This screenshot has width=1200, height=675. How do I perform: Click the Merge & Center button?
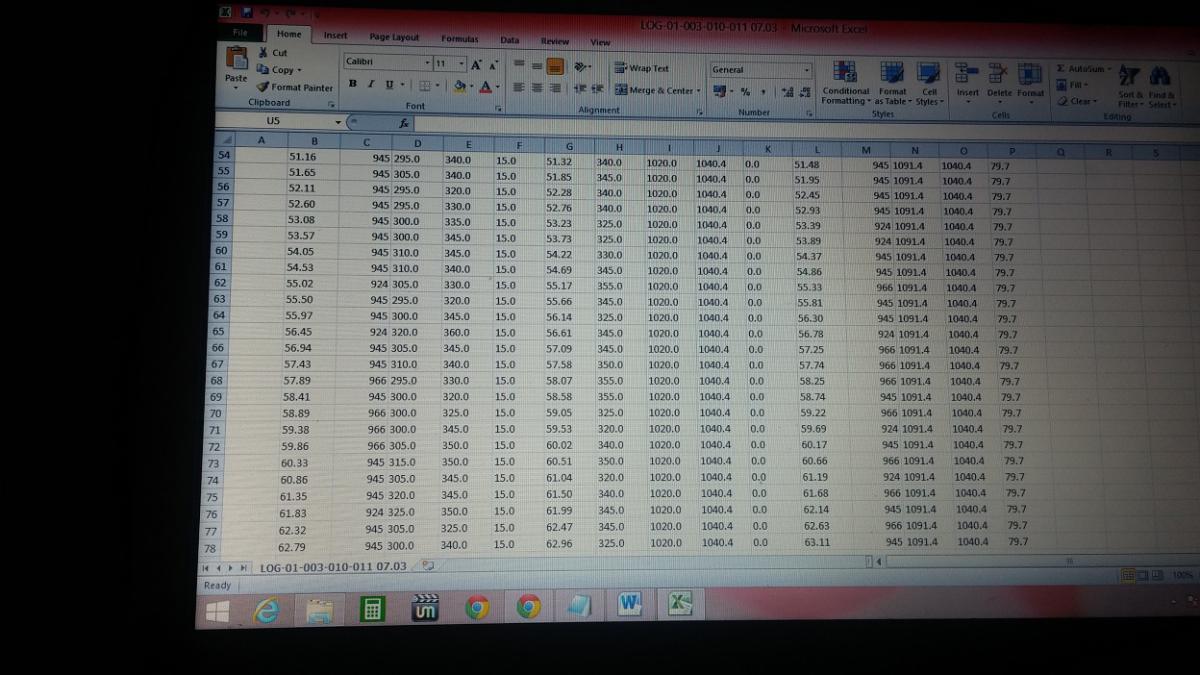click(657, 90)
